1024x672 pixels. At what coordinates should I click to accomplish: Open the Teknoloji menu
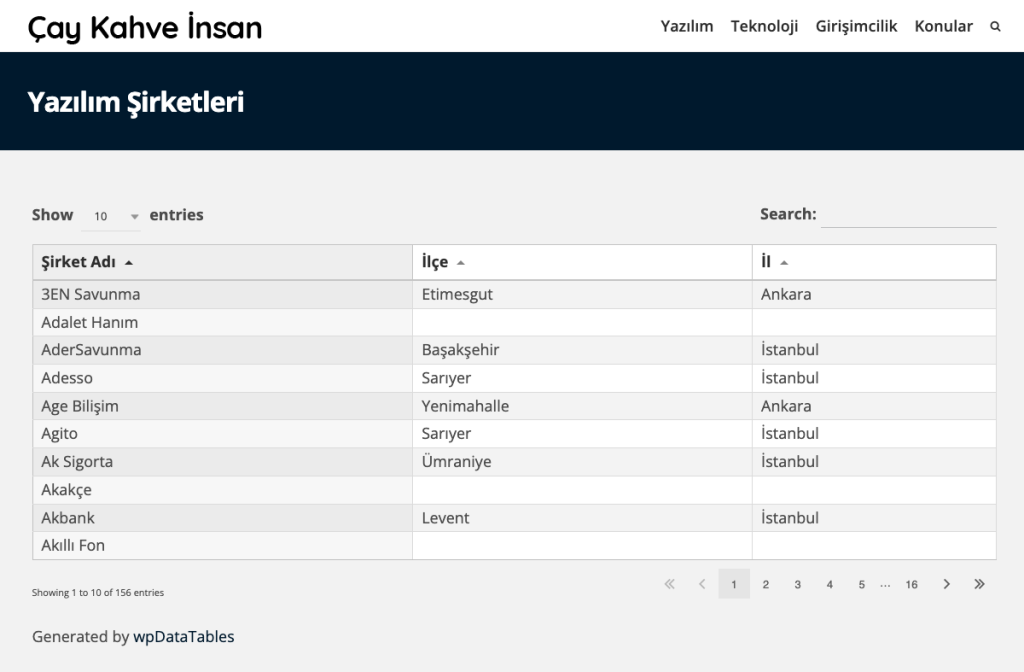pos(764,26)
